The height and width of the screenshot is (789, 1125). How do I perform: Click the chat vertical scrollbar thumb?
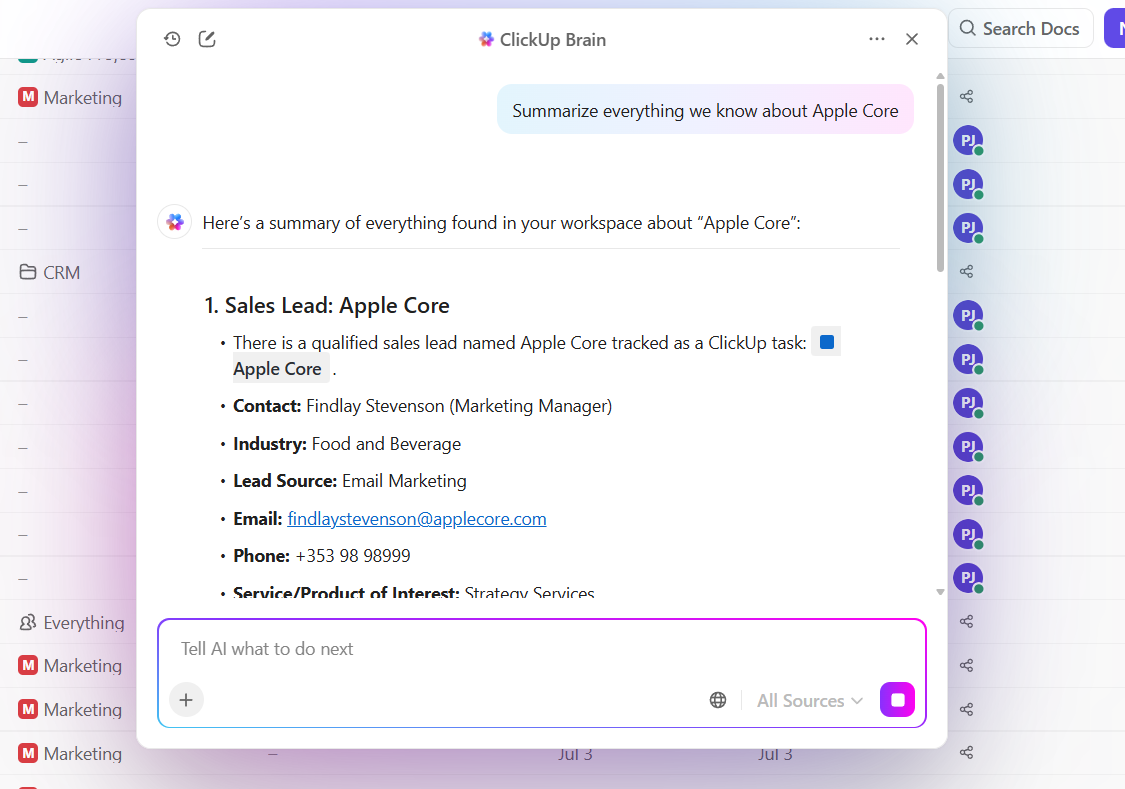(940, 178)
